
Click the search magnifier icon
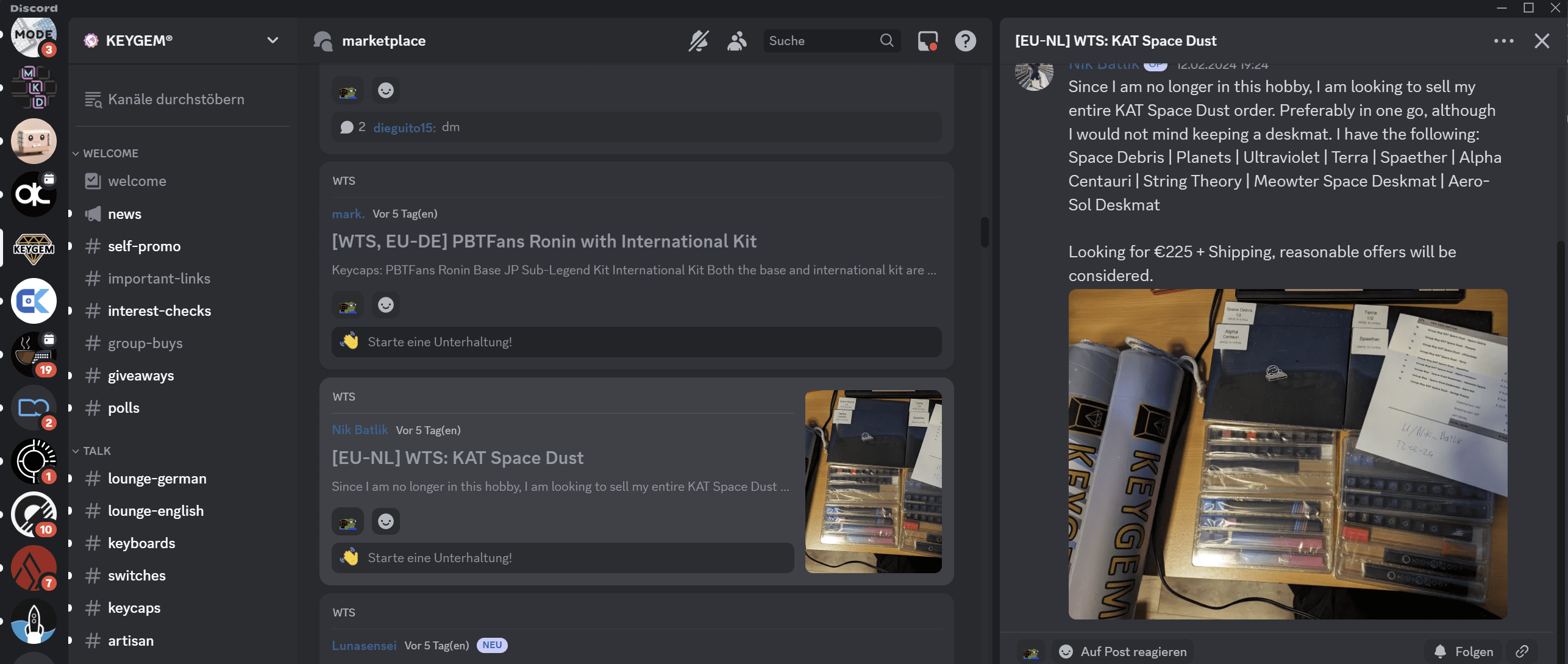[x=887, y=40]
